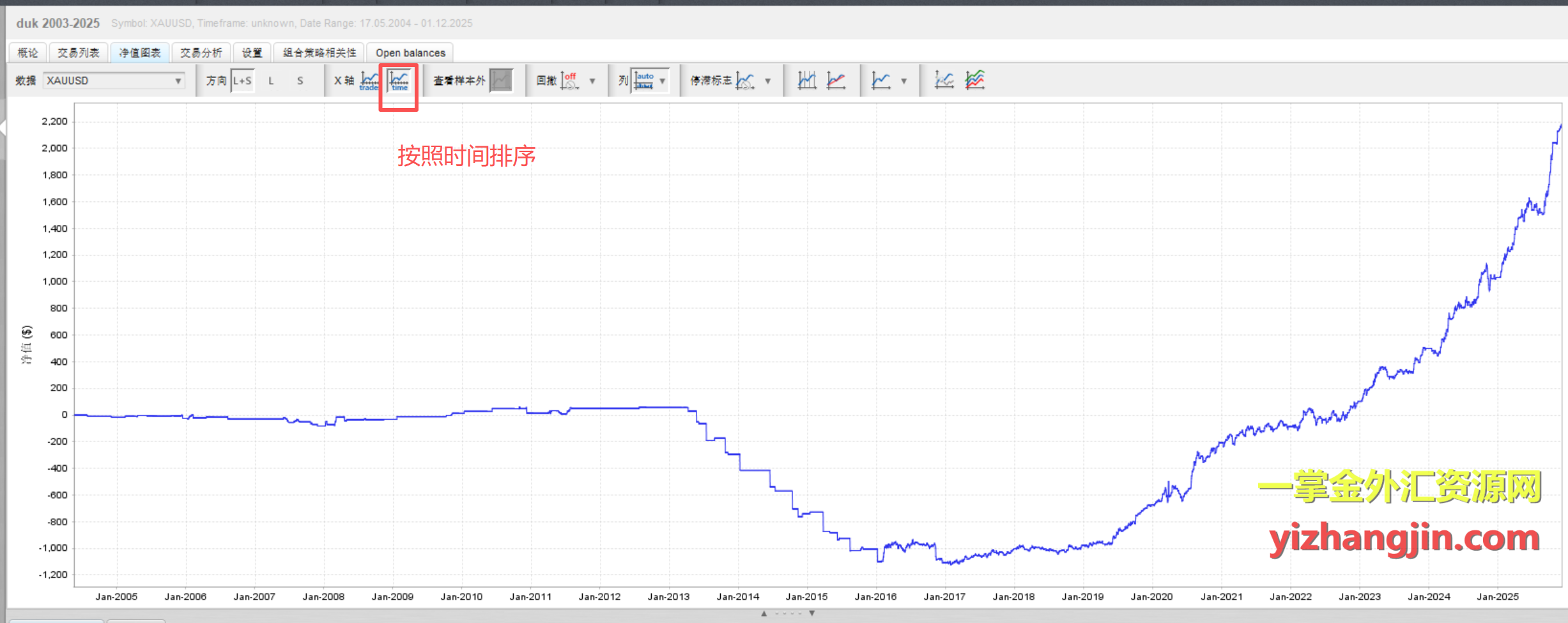Image resolution: width=1568 pixels, height=623 pixels.
Task: Select L+S direction option
Action: click(x=242, y=81)
